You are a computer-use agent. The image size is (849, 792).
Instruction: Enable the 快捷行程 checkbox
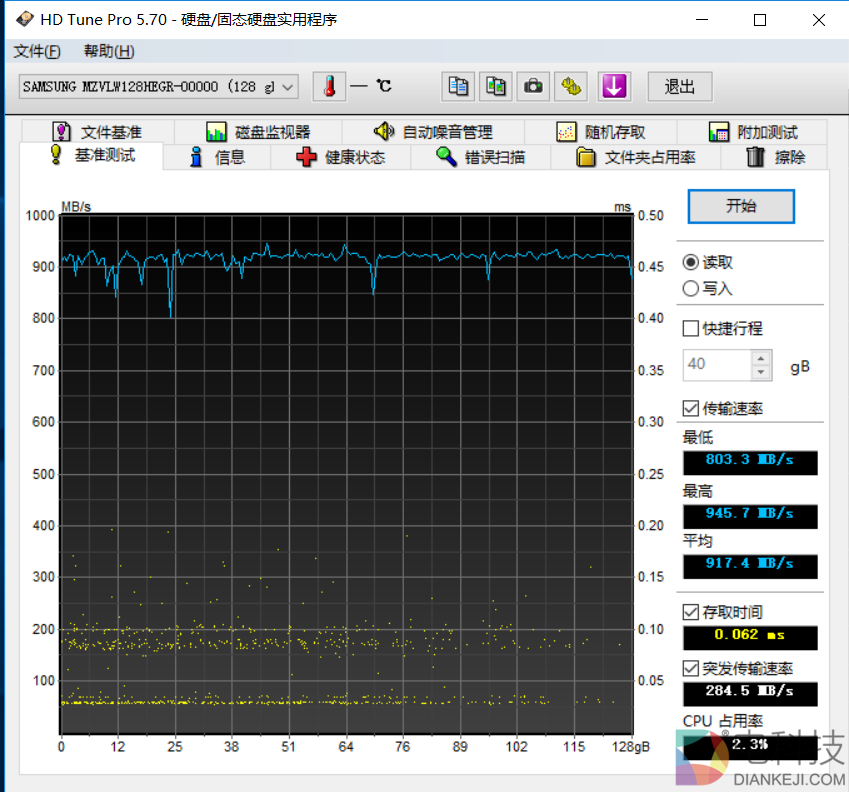[691, 328]
